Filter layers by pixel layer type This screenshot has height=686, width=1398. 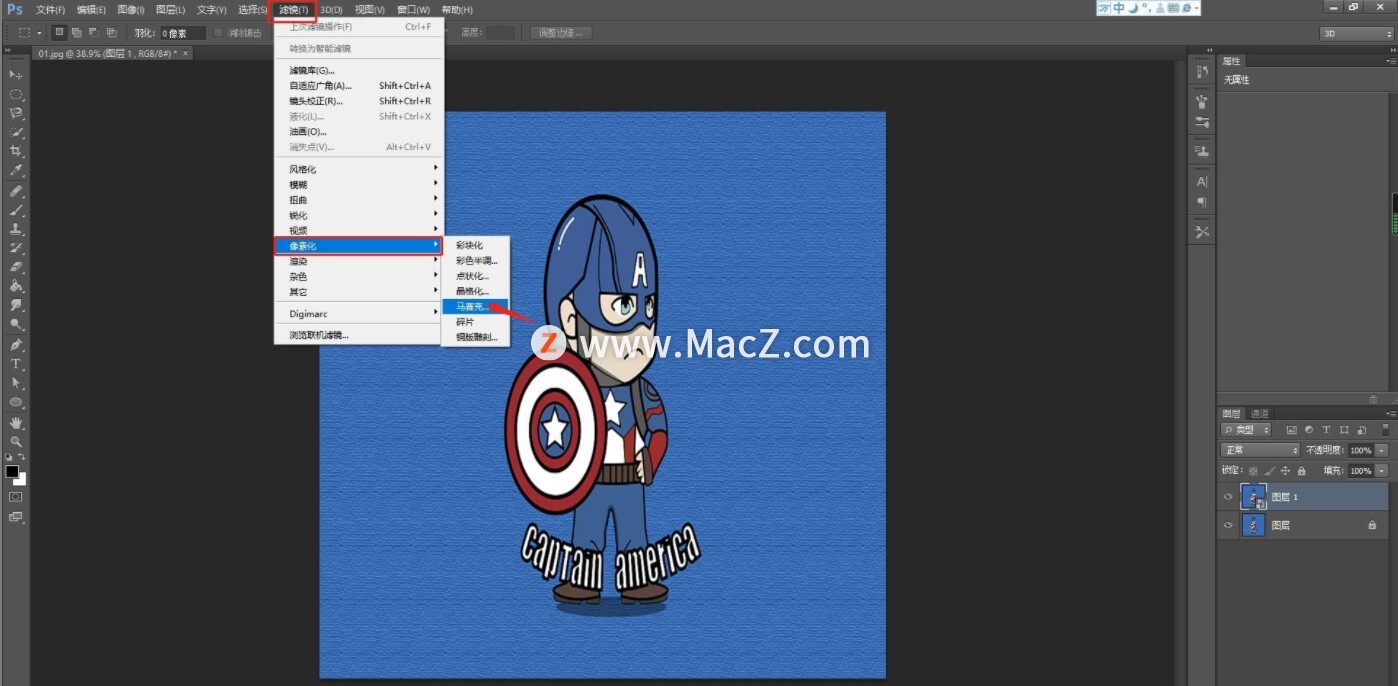(x=1291, y=430)
